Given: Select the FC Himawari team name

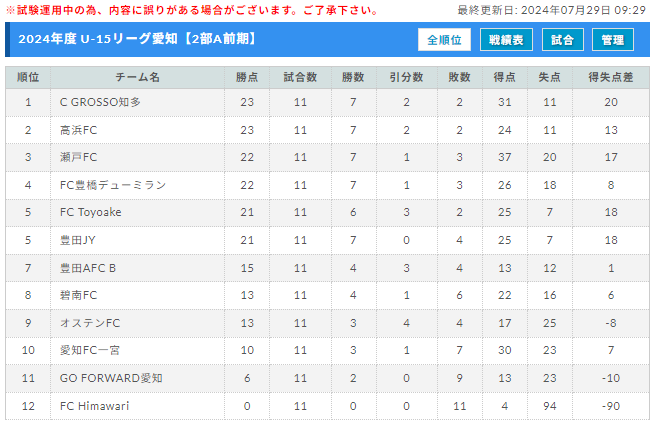Looking at the screenshot, I should [95, 406].
